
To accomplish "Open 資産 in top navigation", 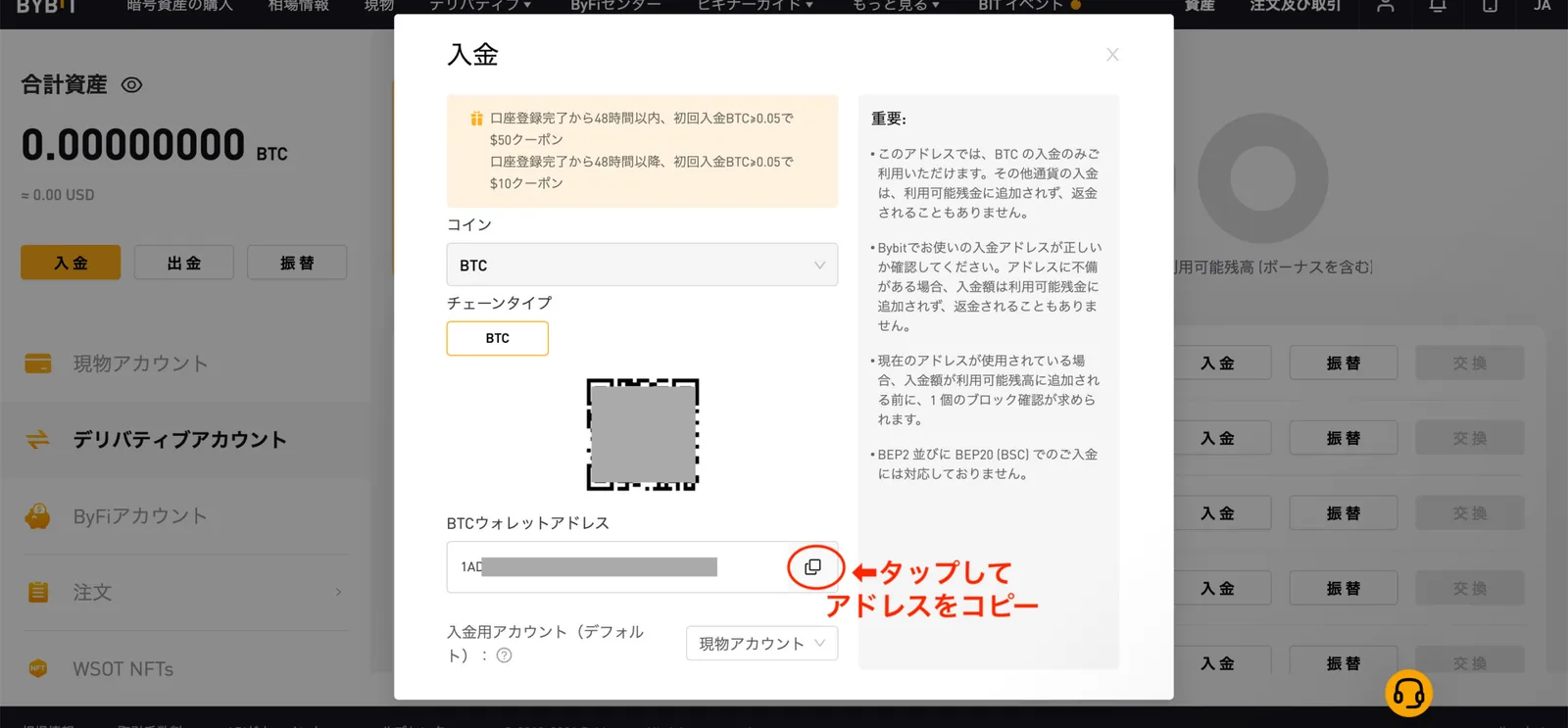I will click(x=1200, y=6).
